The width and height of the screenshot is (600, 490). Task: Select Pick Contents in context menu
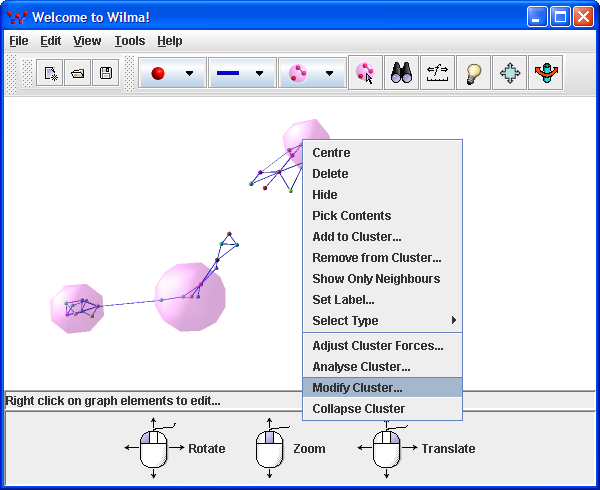click(x=383, y=216)
